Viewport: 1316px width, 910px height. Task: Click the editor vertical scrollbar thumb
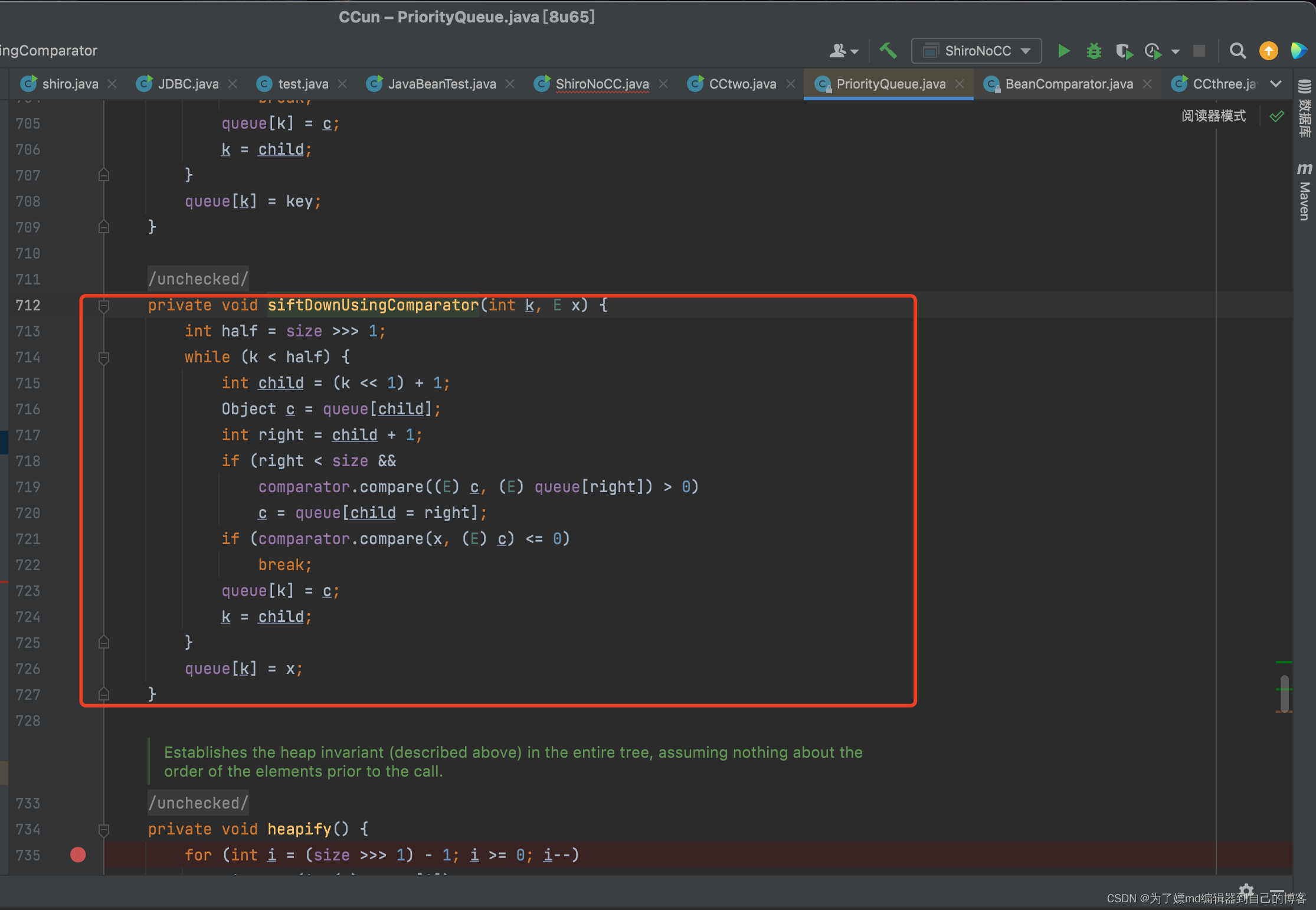1284,694
